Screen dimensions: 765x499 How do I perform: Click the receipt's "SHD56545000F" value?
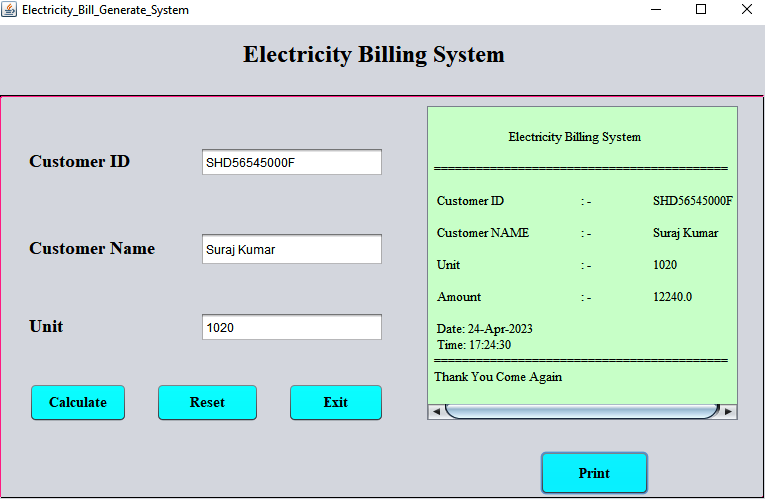point(693,201)
